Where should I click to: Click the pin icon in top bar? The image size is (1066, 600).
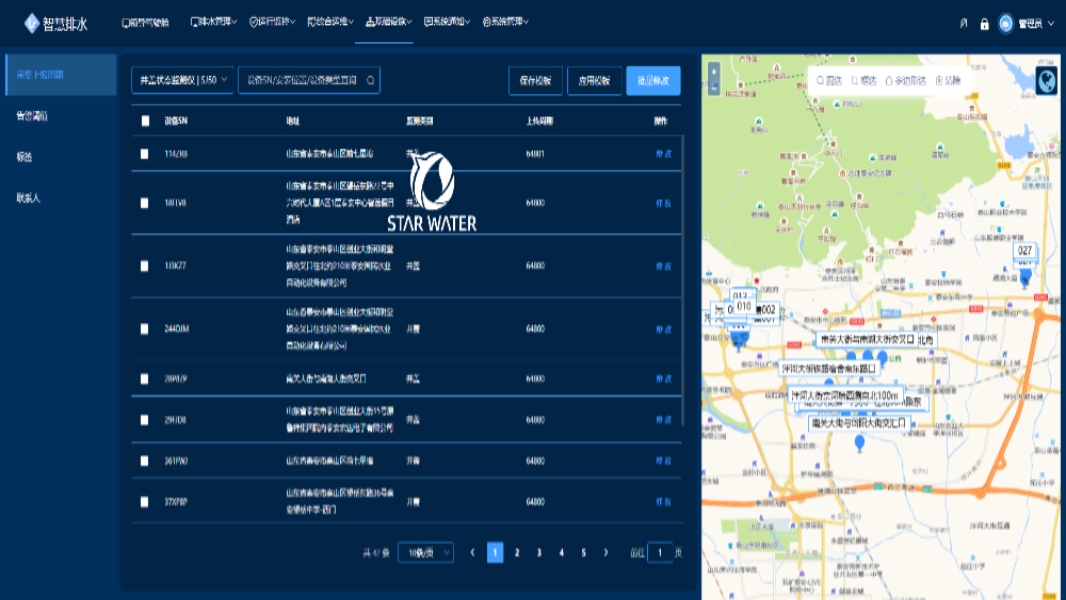click(963, 23)
